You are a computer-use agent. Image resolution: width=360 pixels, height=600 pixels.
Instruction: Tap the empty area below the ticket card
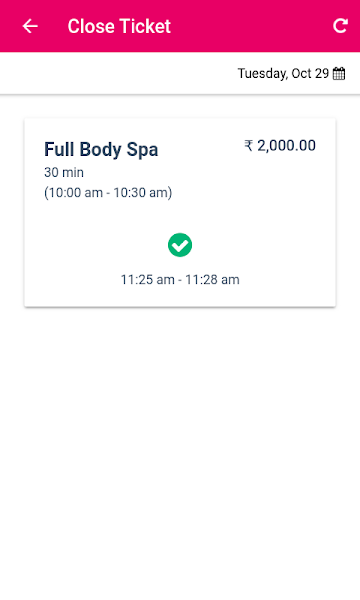180,452
